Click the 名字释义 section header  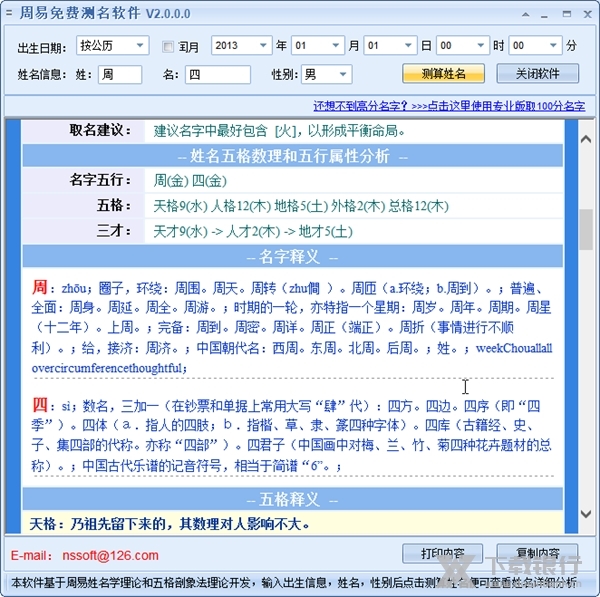click(x=293, y=256)
